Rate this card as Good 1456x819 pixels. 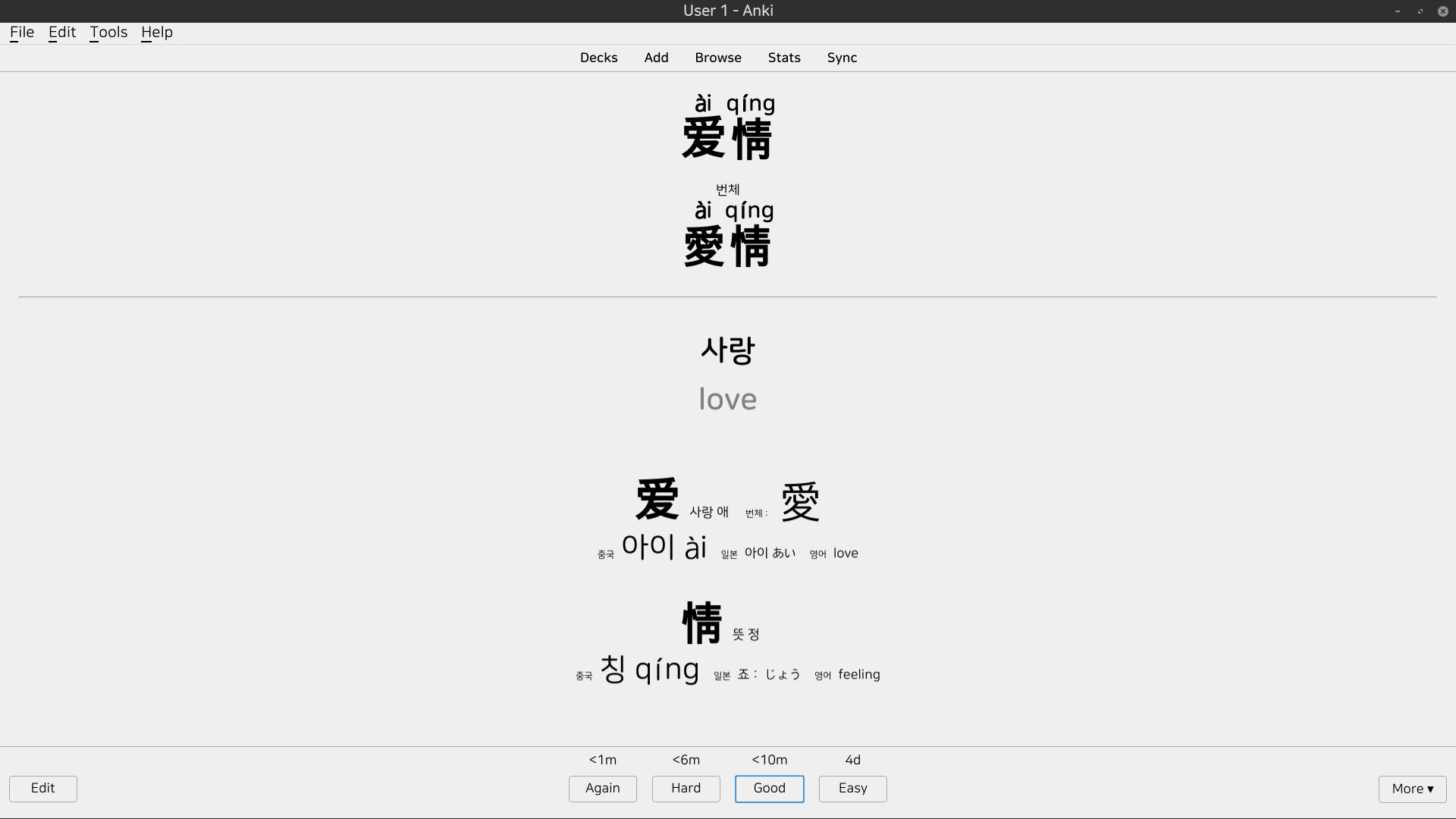770,789
